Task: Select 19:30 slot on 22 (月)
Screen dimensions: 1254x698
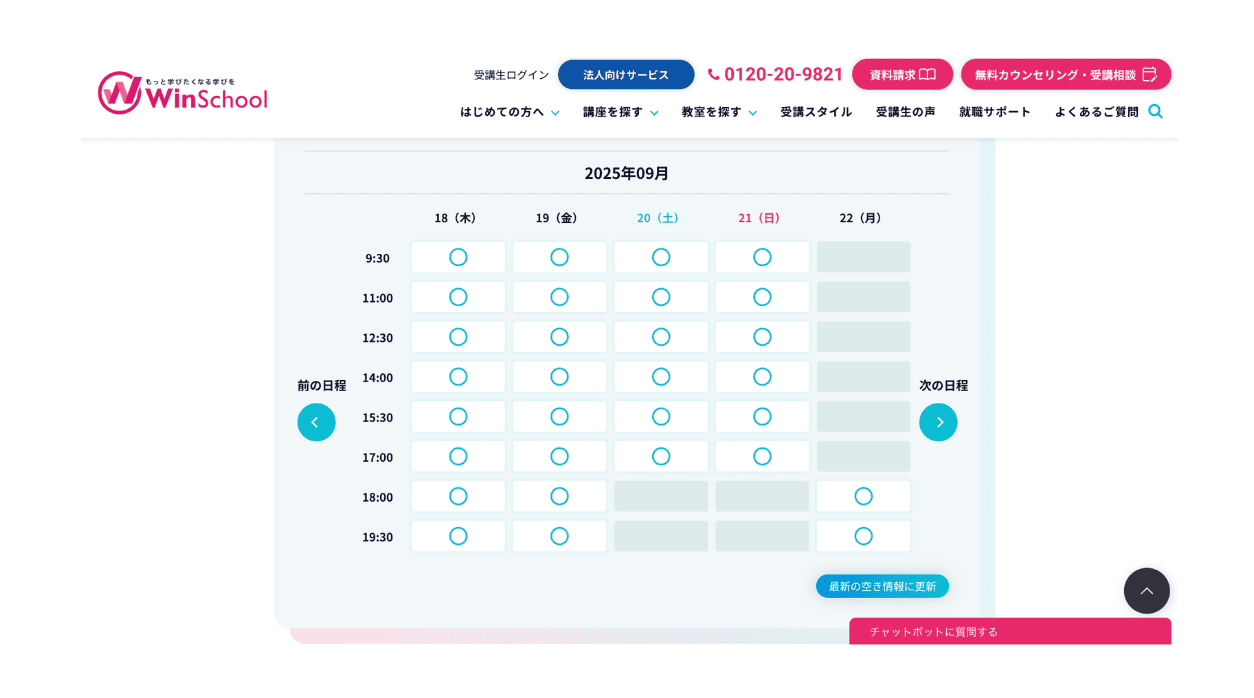Action: coord(863,536)
